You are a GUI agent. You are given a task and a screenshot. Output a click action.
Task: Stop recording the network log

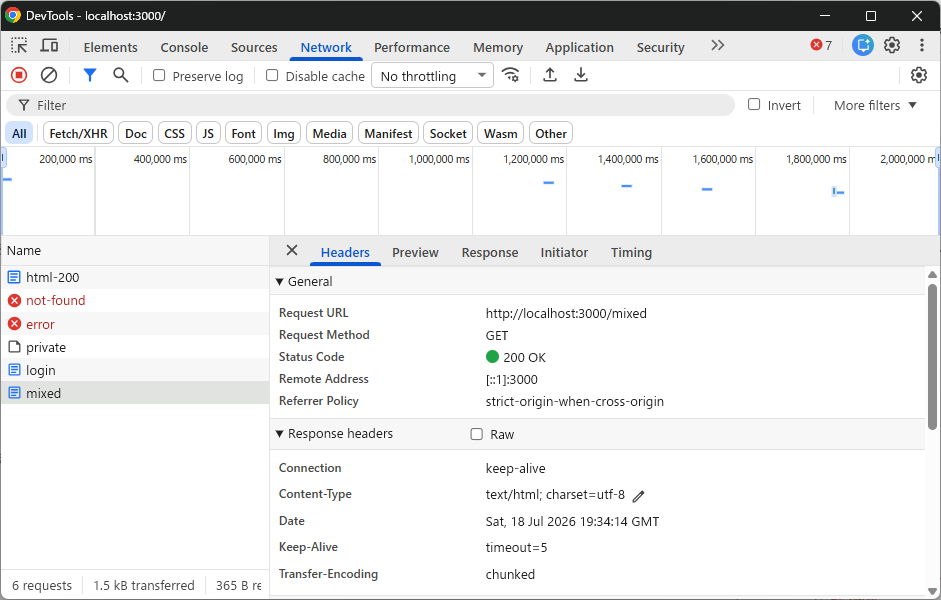click(19, 75)
